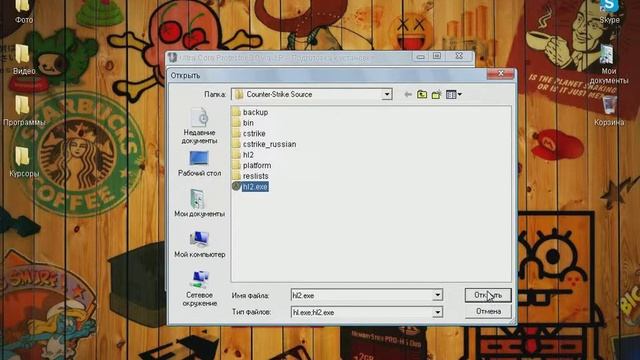Click the Отмена button

pyautogui.click(x=488, y=311)
